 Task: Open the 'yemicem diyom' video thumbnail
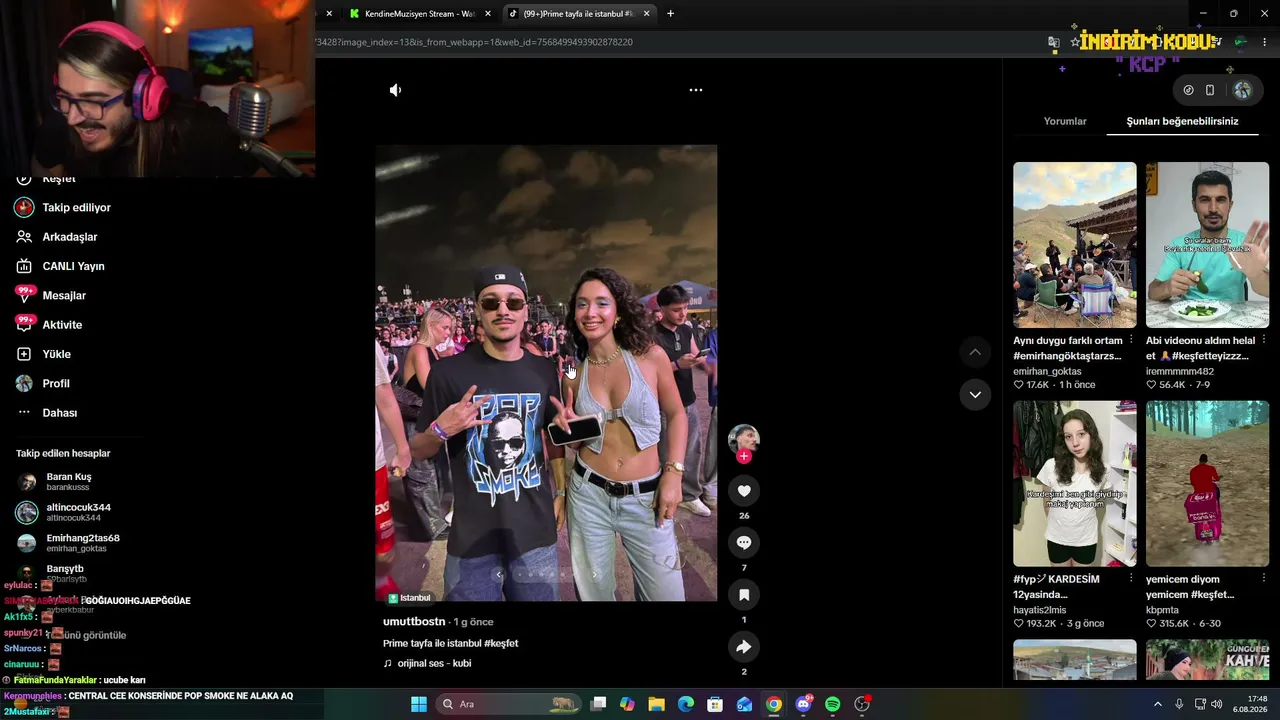(1208, 484)
